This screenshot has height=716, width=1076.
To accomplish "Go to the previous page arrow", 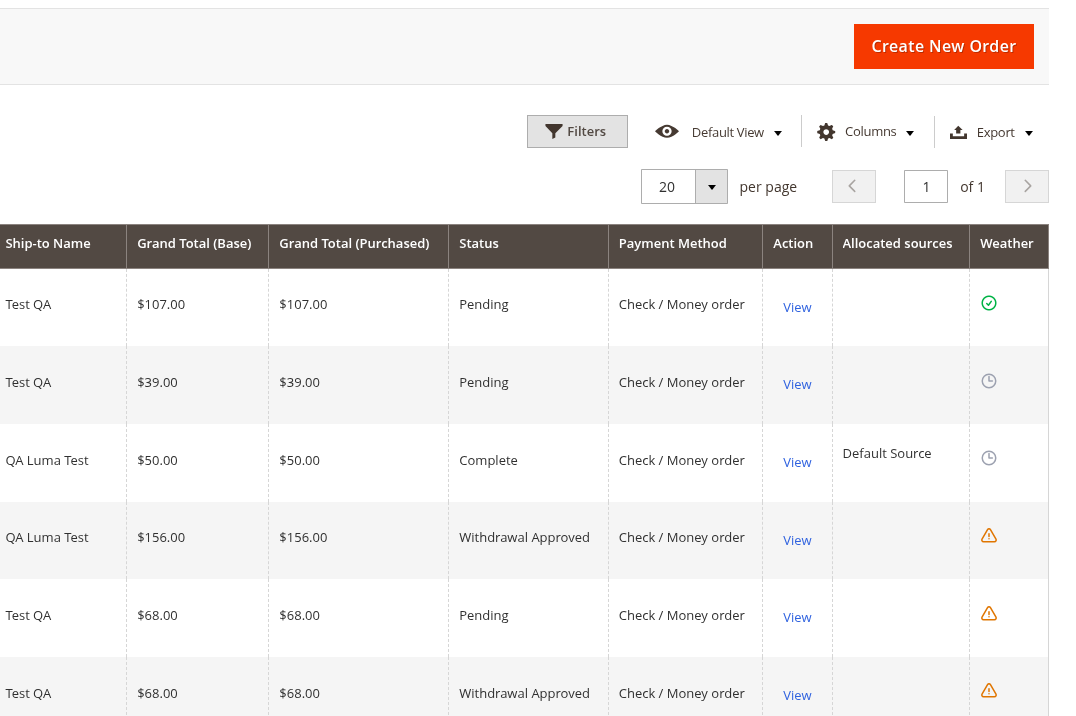I will pyautogui.click(x=854, y=186).
